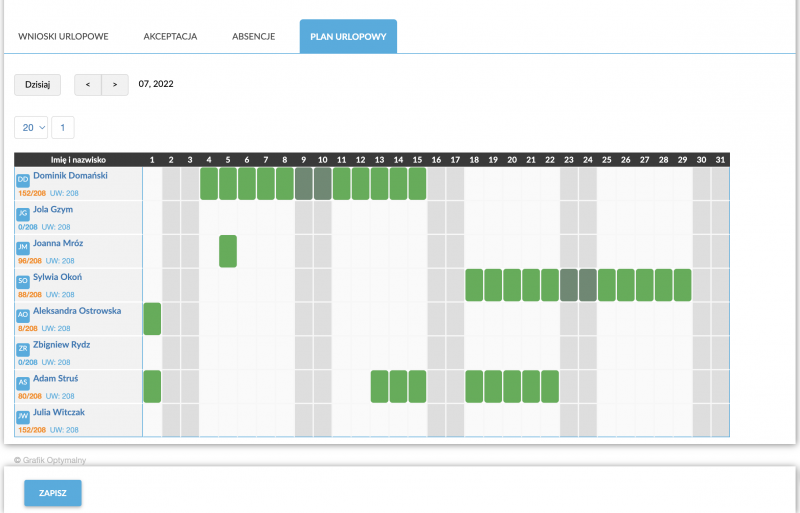Click Joanna Mróz's JM avatar badge
This screenshot has width=800, height=513.
coord(22,247)
